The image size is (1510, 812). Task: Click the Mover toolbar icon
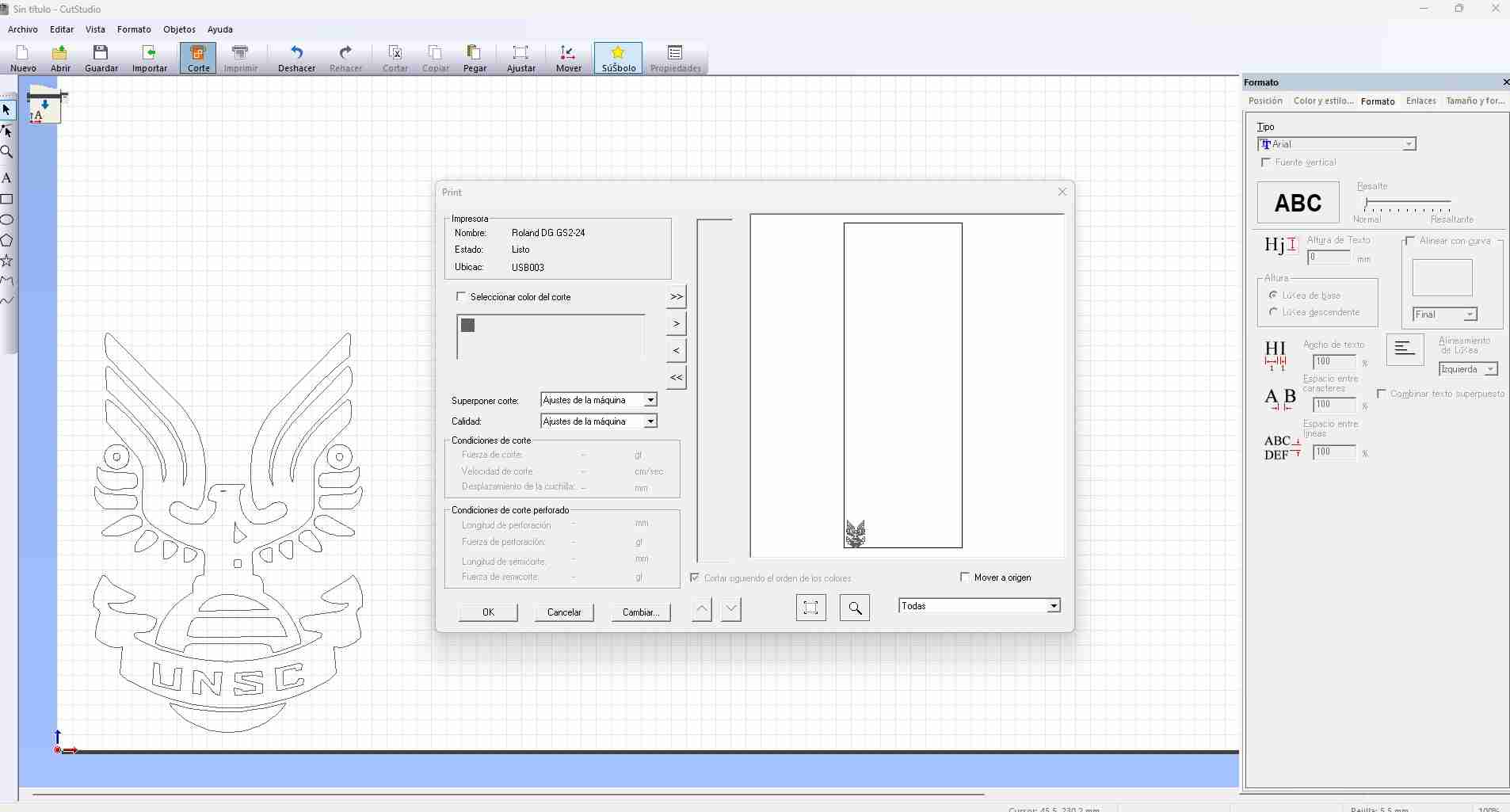click(x=568, y=59)
